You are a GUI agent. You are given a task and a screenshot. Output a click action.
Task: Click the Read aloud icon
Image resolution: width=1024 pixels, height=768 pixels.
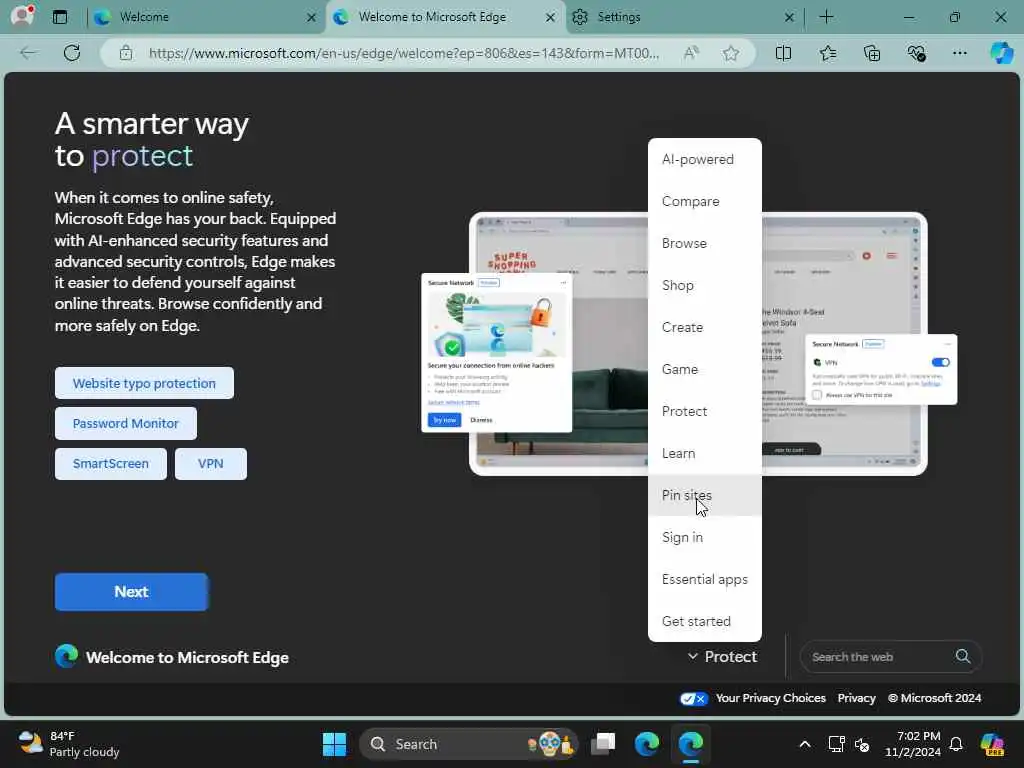coord(690,53)
